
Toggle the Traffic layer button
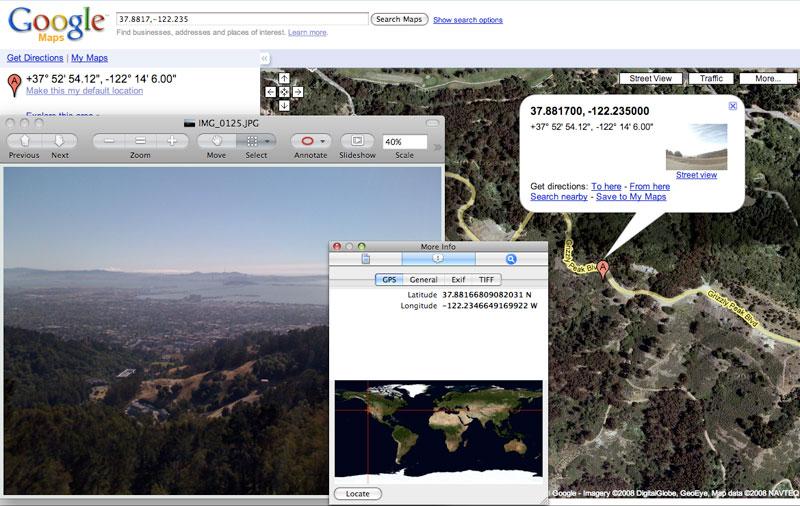[x=711, y=79]
